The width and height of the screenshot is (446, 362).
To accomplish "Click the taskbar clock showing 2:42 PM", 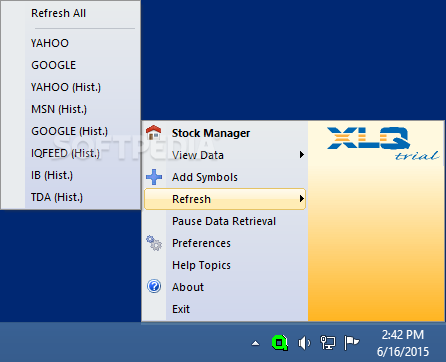I will coord(403,343).
